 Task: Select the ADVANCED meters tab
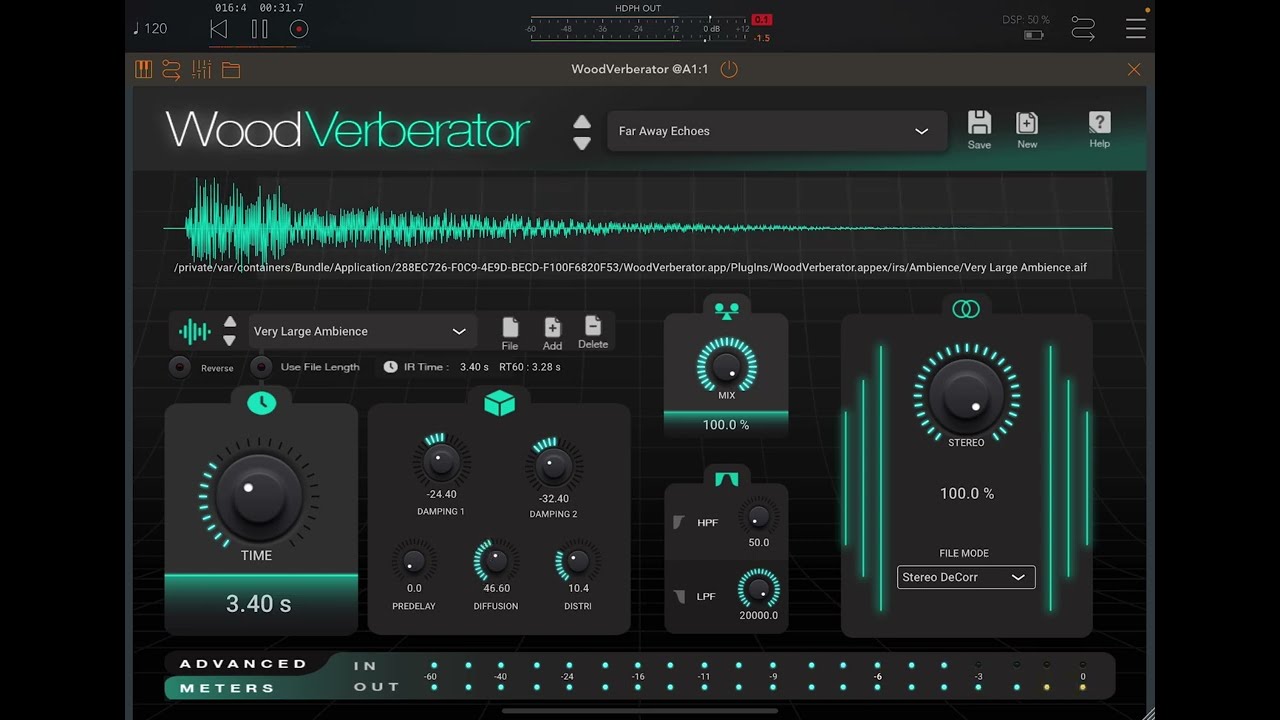243,663
